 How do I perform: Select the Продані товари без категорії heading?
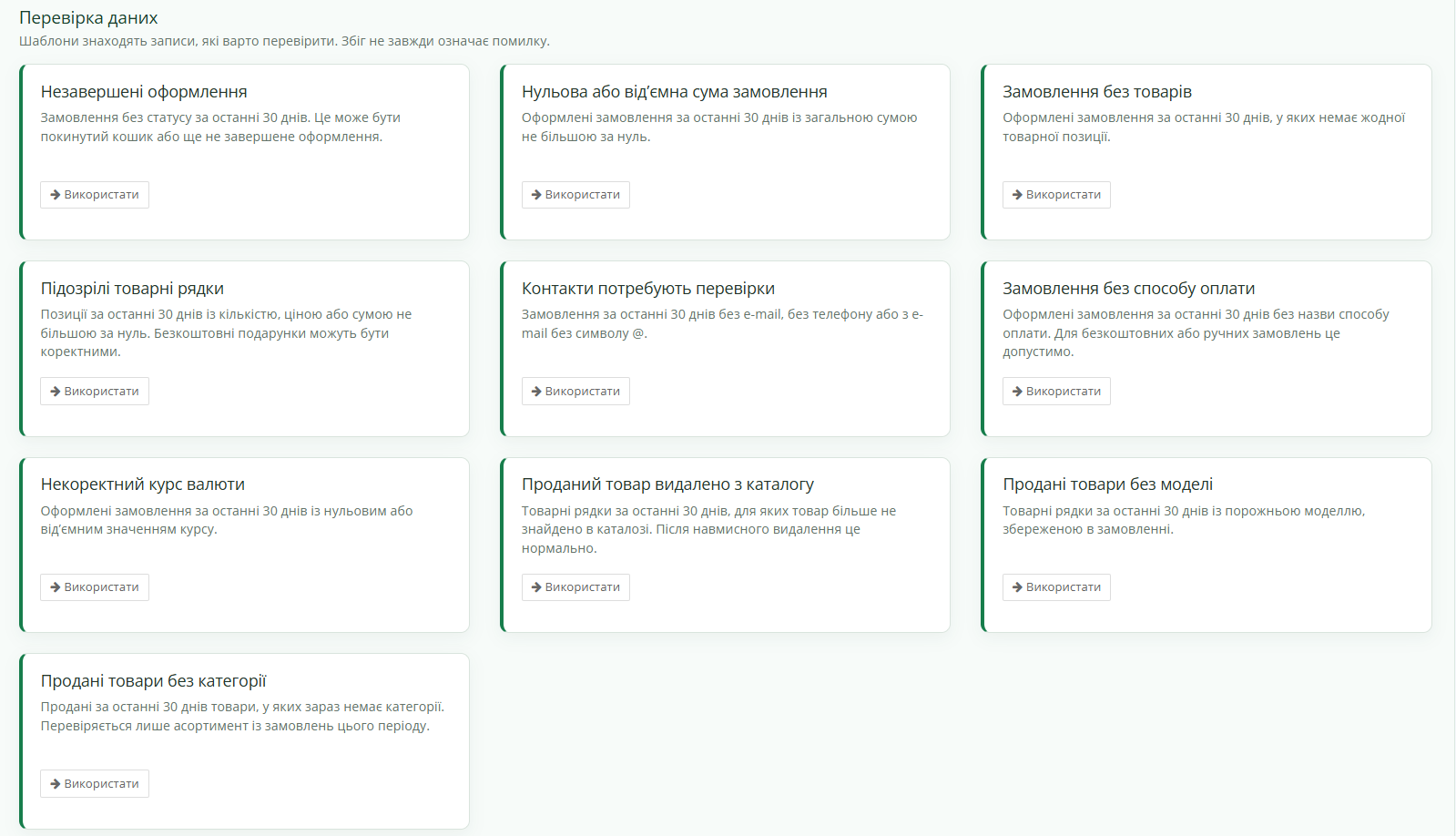pyautogui.click(x=154, y=681)
